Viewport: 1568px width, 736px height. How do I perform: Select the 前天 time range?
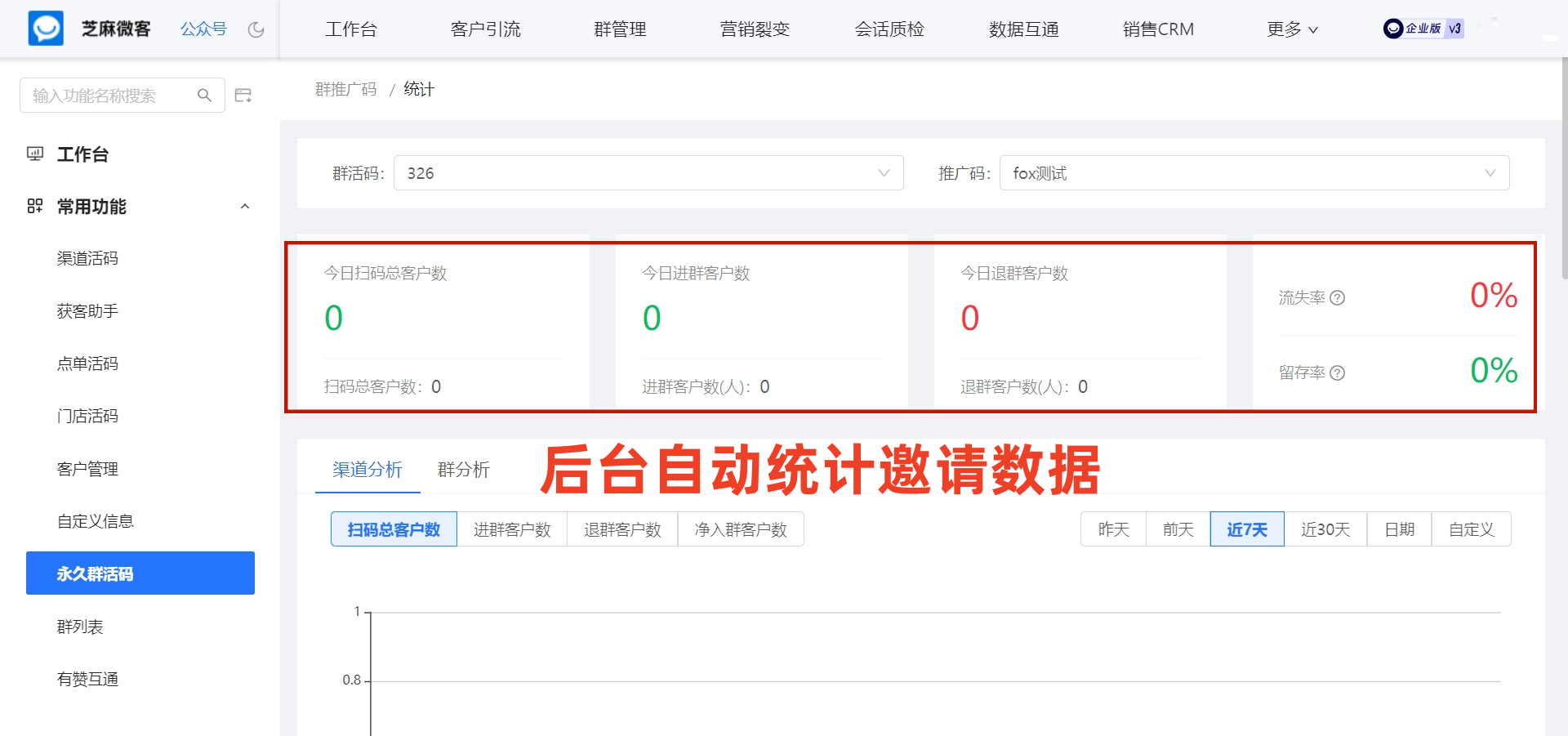1178,529
